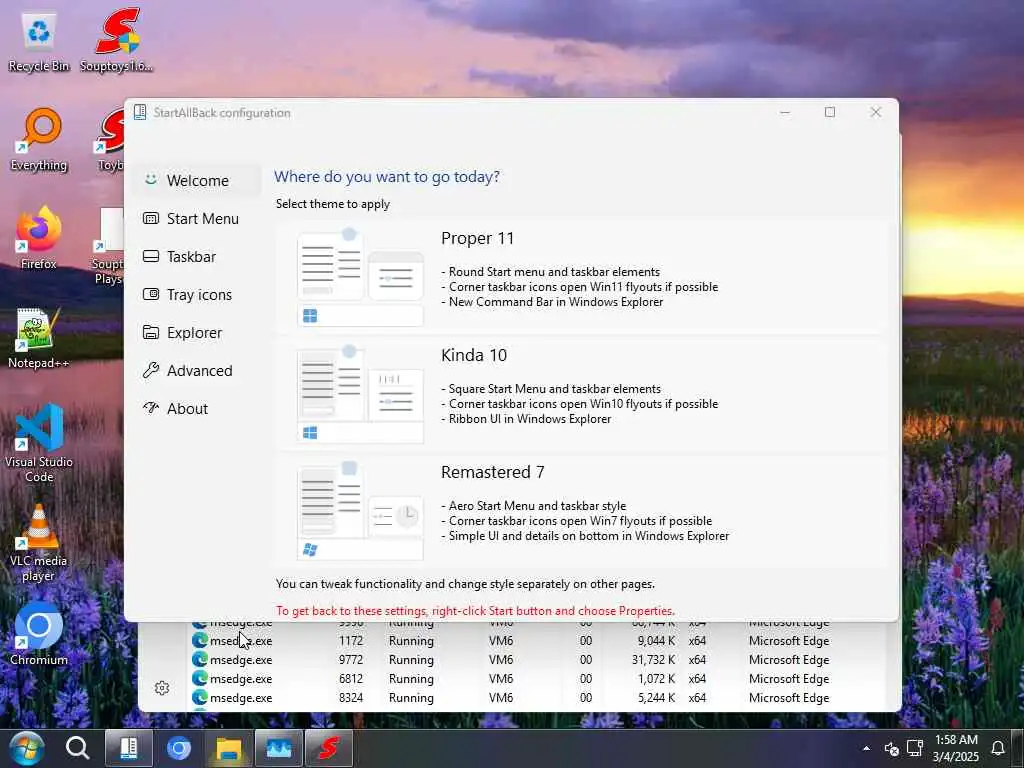Apply the Kinda 10 theme heading

[473, 355]
